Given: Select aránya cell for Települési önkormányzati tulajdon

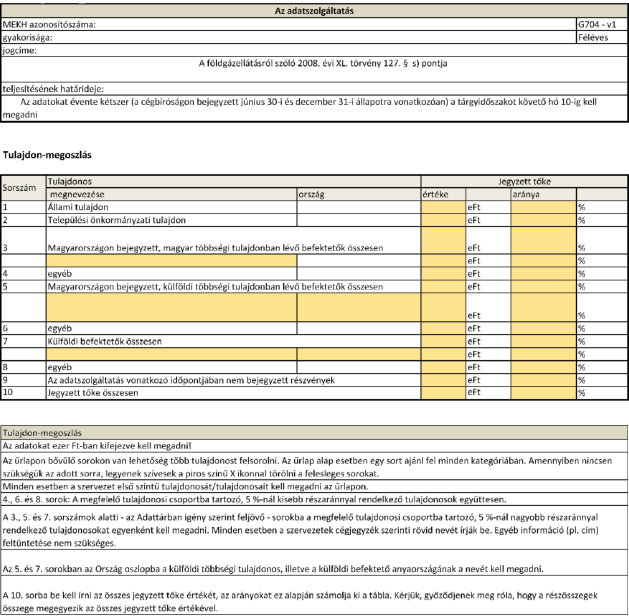Looking at the screenshot, I should point(544,220).
